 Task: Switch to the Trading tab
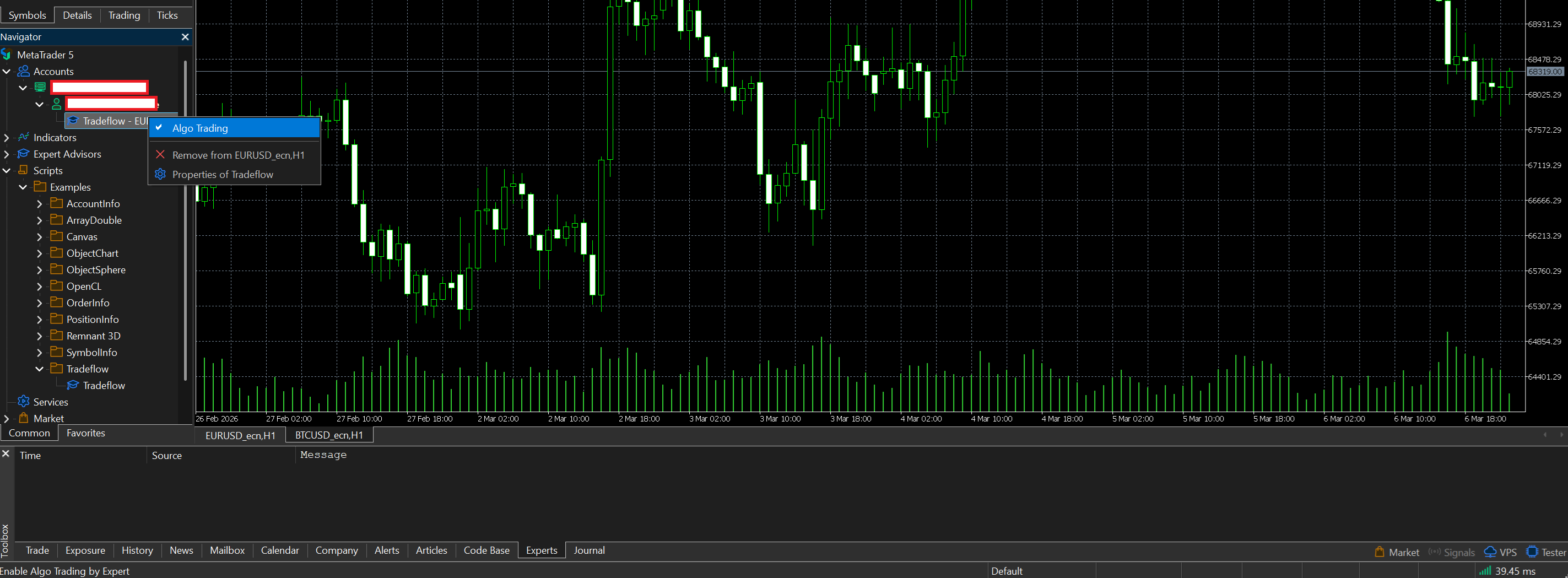pos(124,15)
